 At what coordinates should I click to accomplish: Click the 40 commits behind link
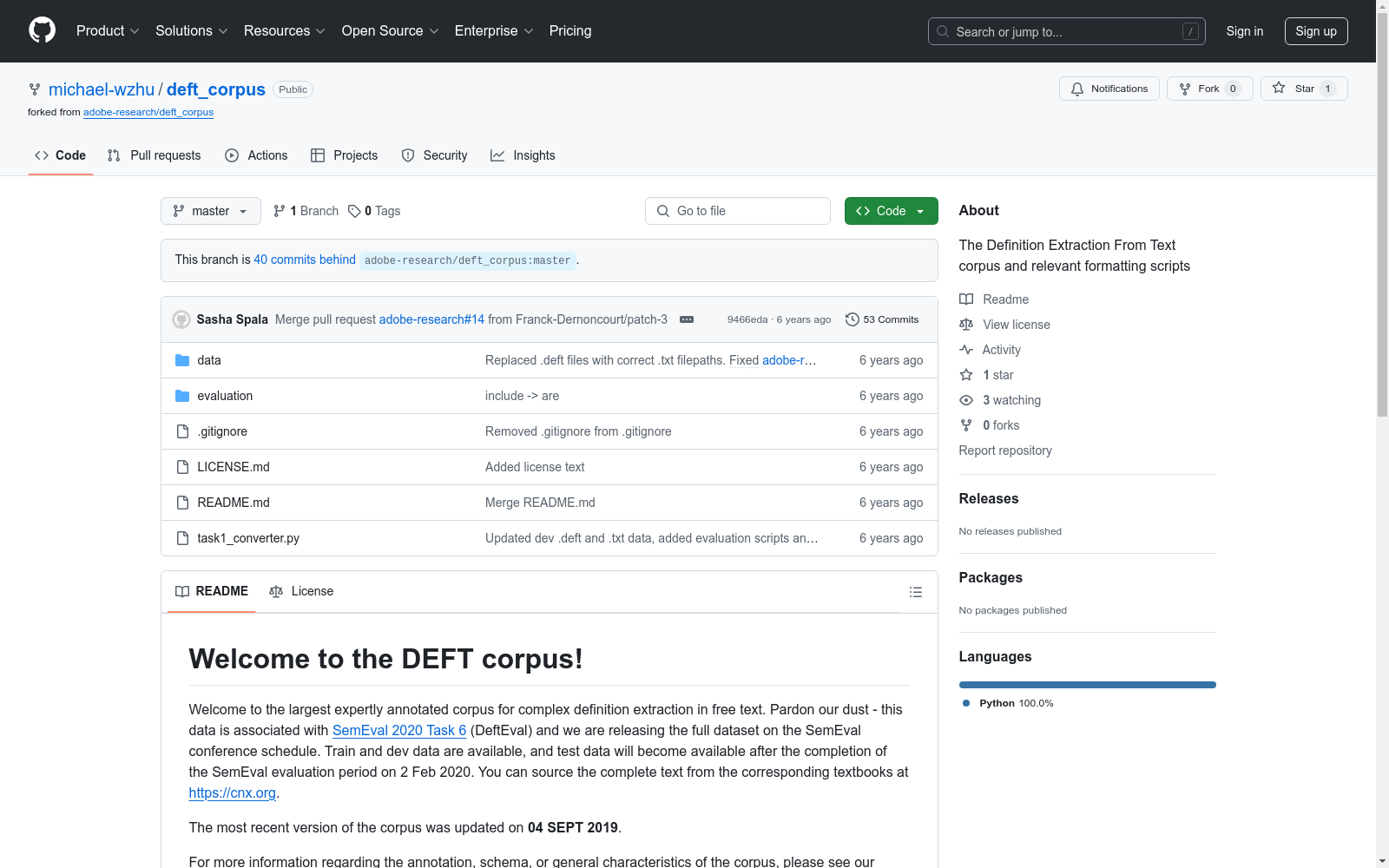pos(305,260)
